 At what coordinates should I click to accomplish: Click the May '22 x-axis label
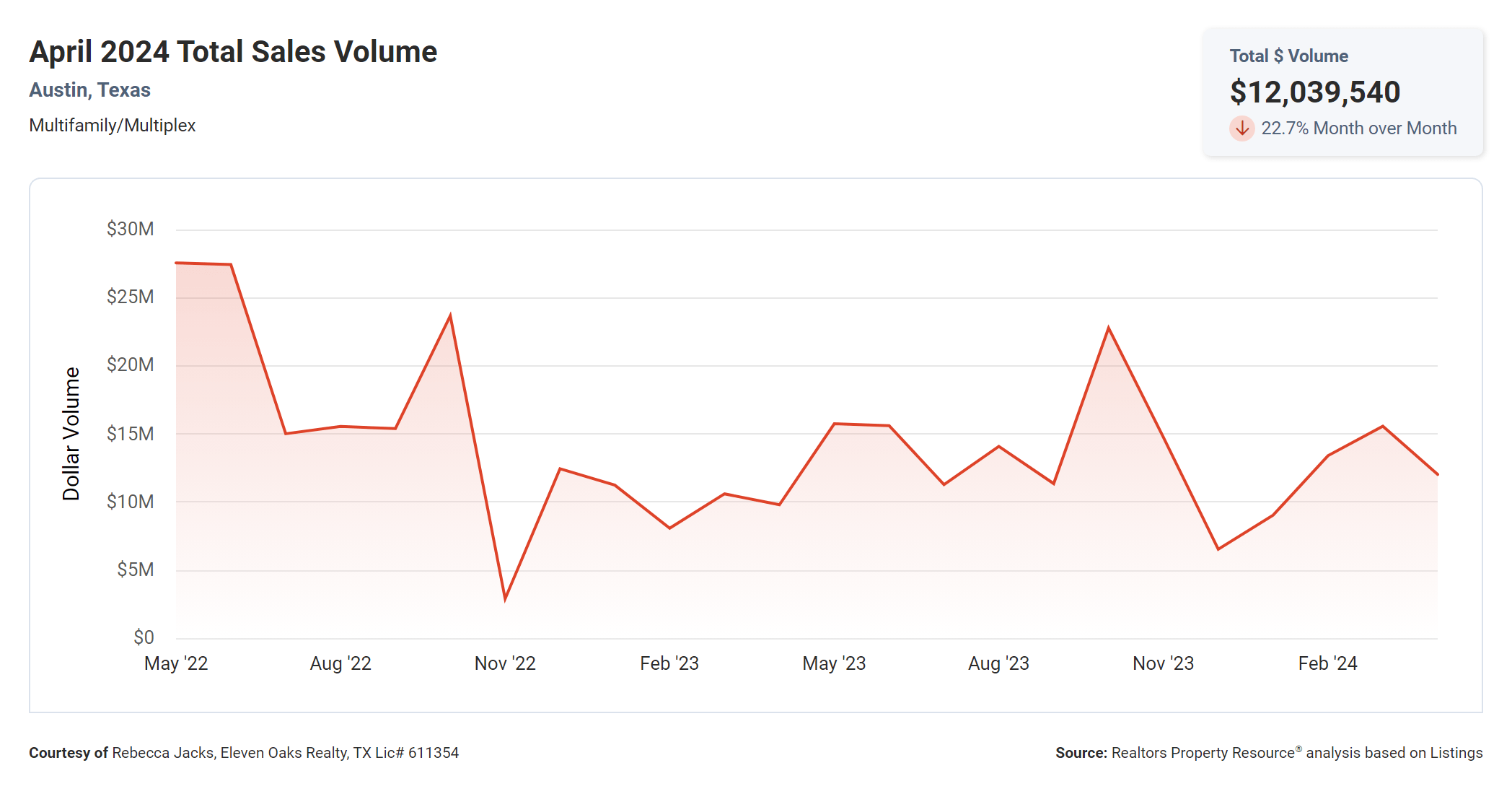click(176, 663)
